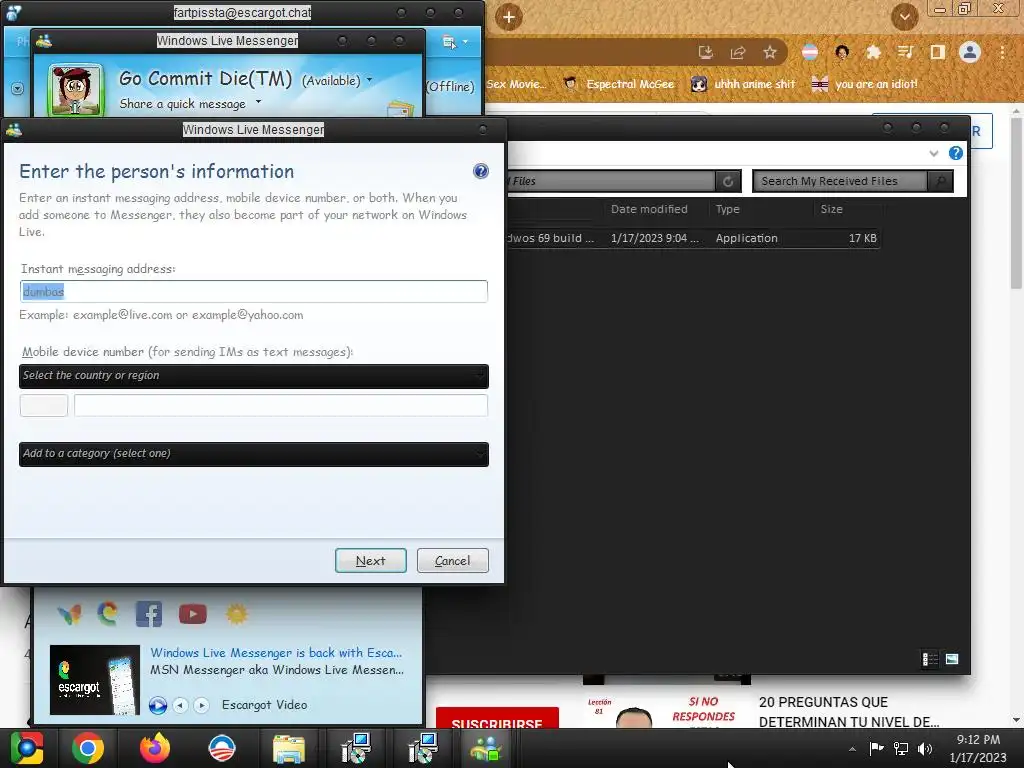Screen dimensions: 1024x768
Task: Open Firefox from the taskbar
Action: pos(155,748)
